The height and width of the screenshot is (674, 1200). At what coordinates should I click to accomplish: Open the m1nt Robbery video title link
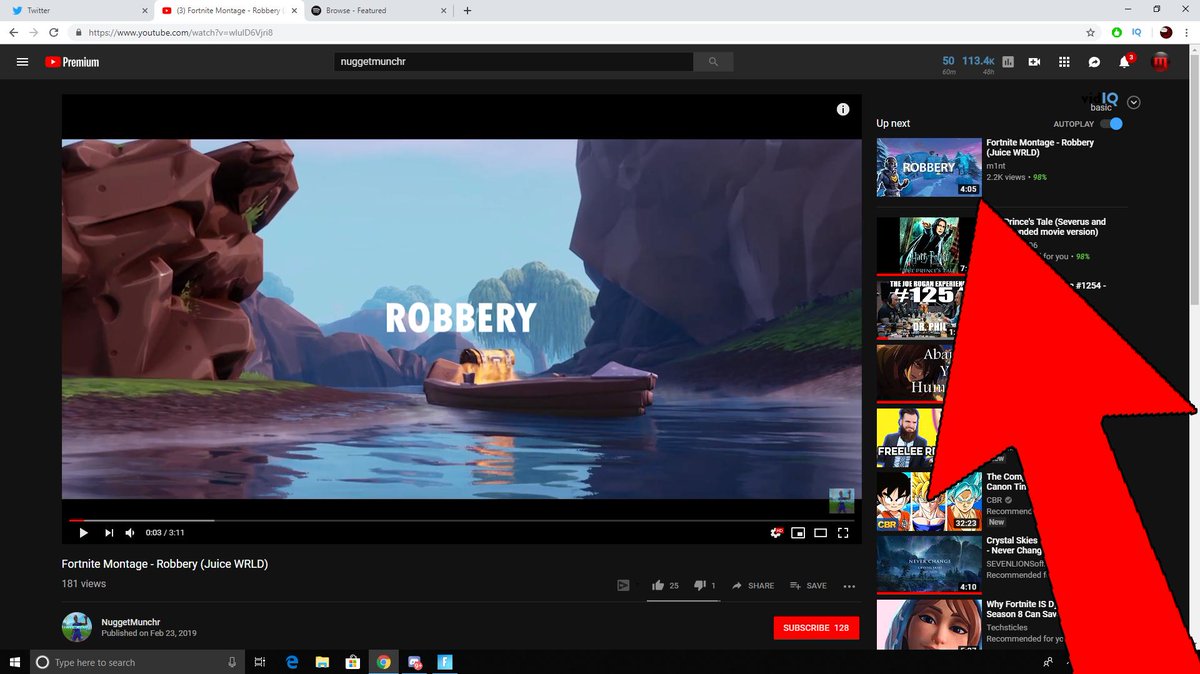click(1040, 148)
